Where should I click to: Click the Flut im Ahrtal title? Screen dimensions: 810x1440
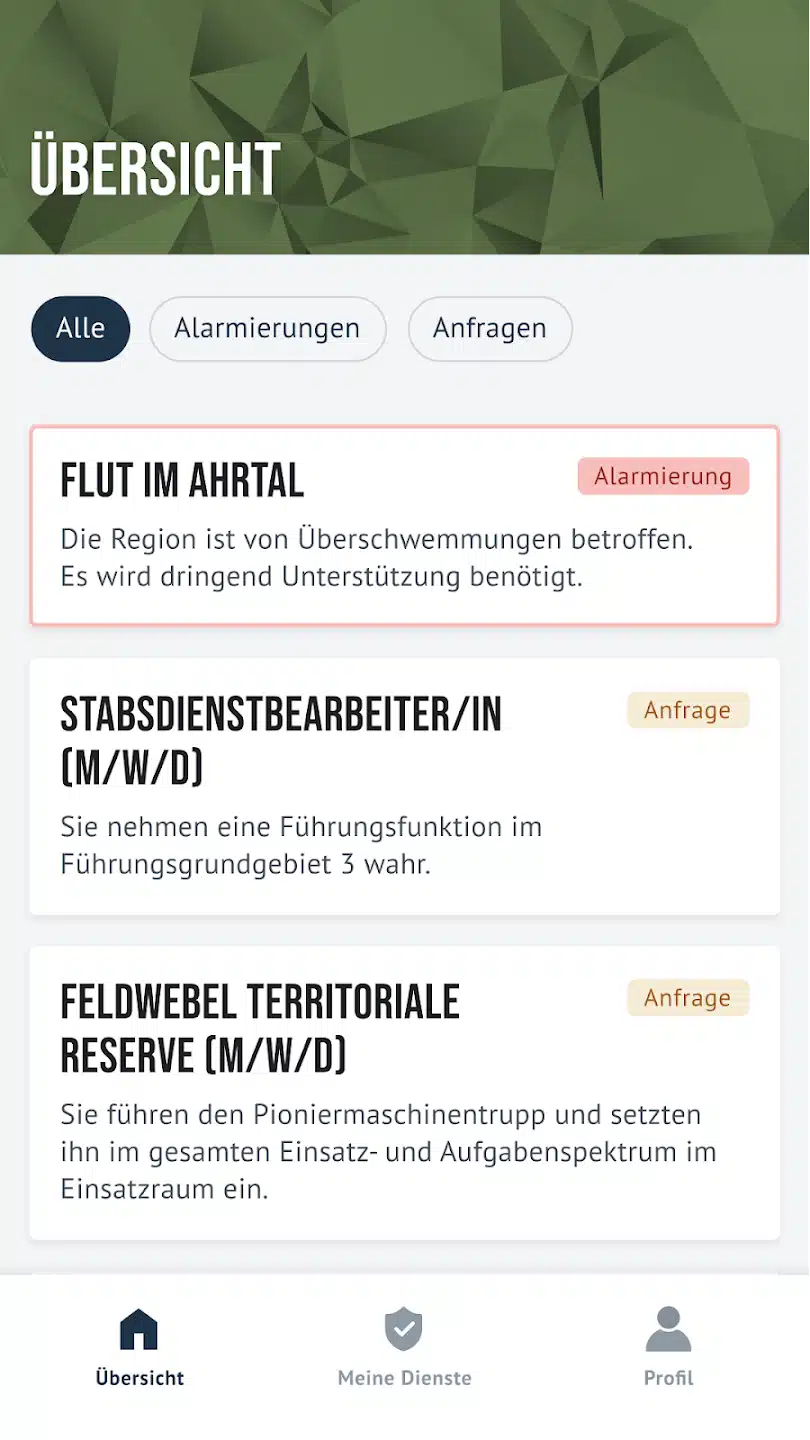pos(182,482)
